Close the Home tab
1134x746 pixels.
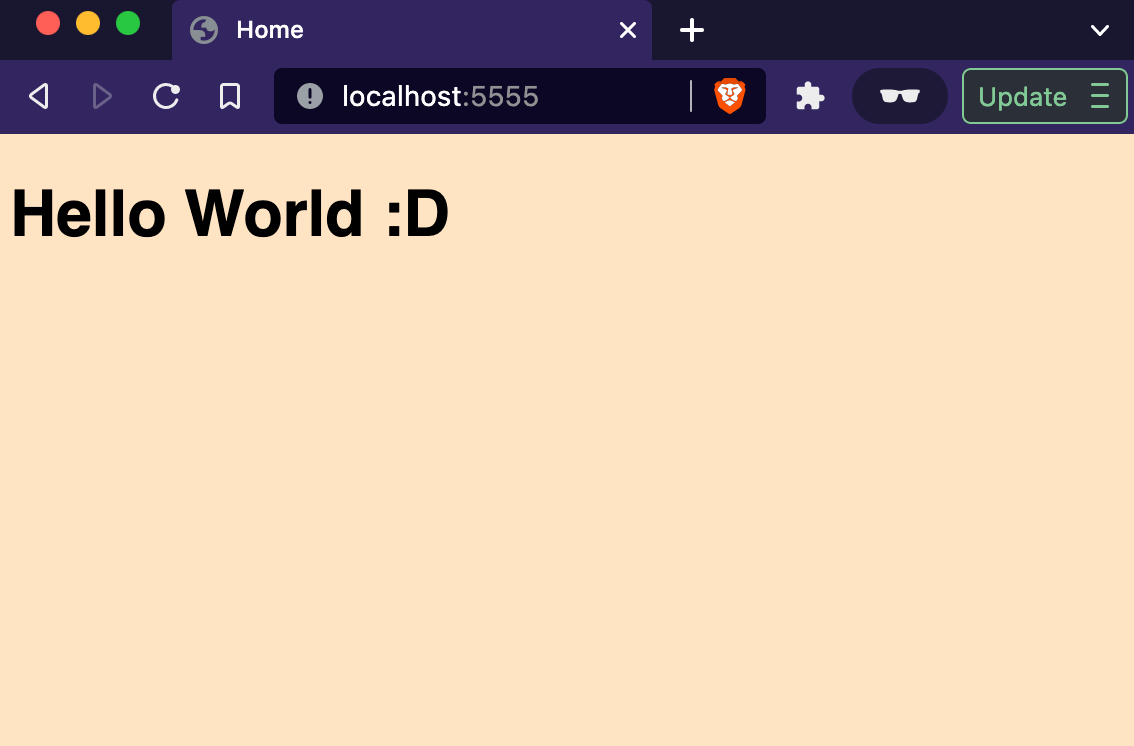(628, 30)
